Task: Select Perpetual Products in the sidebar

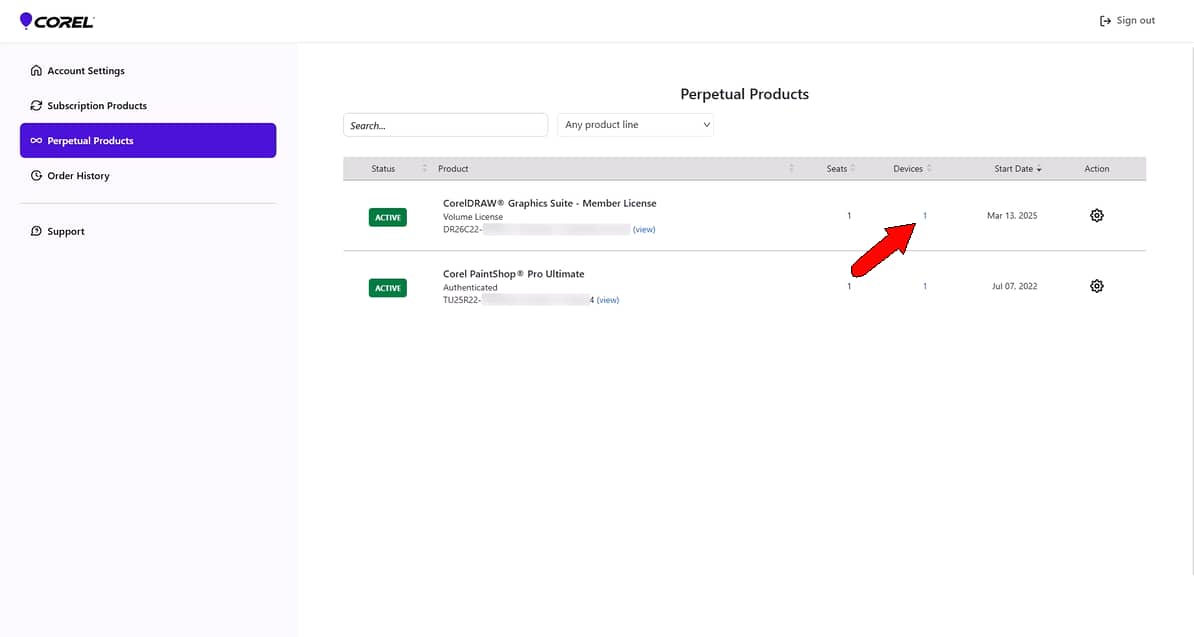Action: click(x=148, y=141)
